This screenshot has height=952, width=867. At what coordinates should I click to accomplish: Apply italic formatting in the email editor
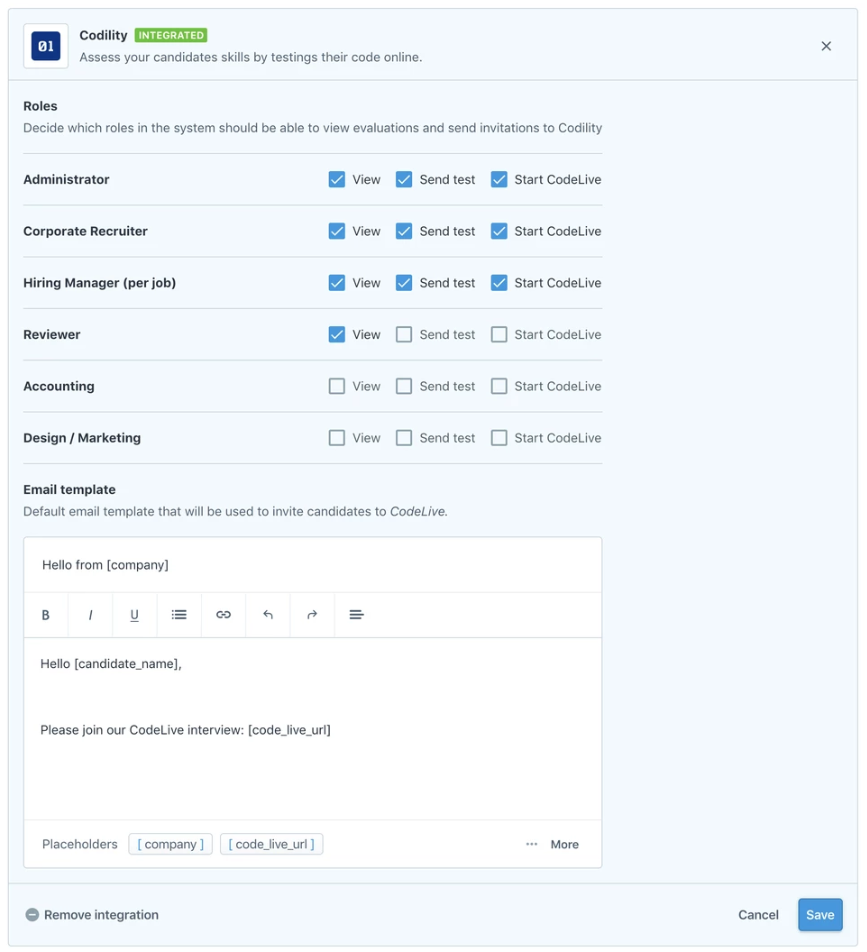click(89, 614)
